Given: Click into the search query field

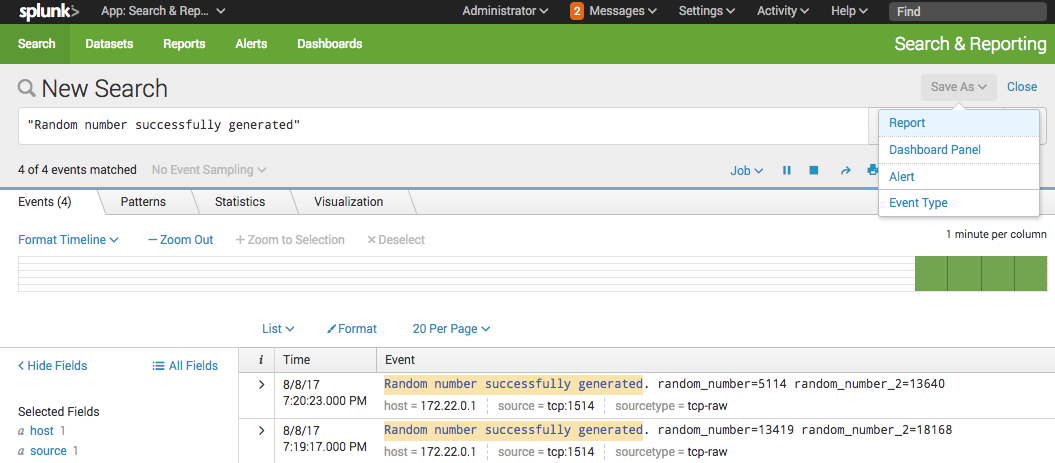Looking at the screenshot, I should tap(440, 126).
